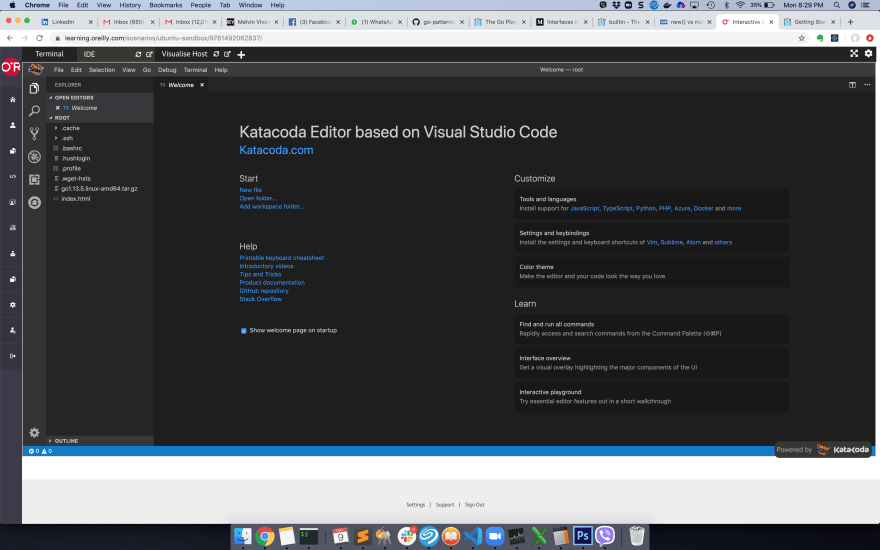This screenshot has height=550, width=880.
Task: Open the Katacoda.com link
Action: pos(276,150)
